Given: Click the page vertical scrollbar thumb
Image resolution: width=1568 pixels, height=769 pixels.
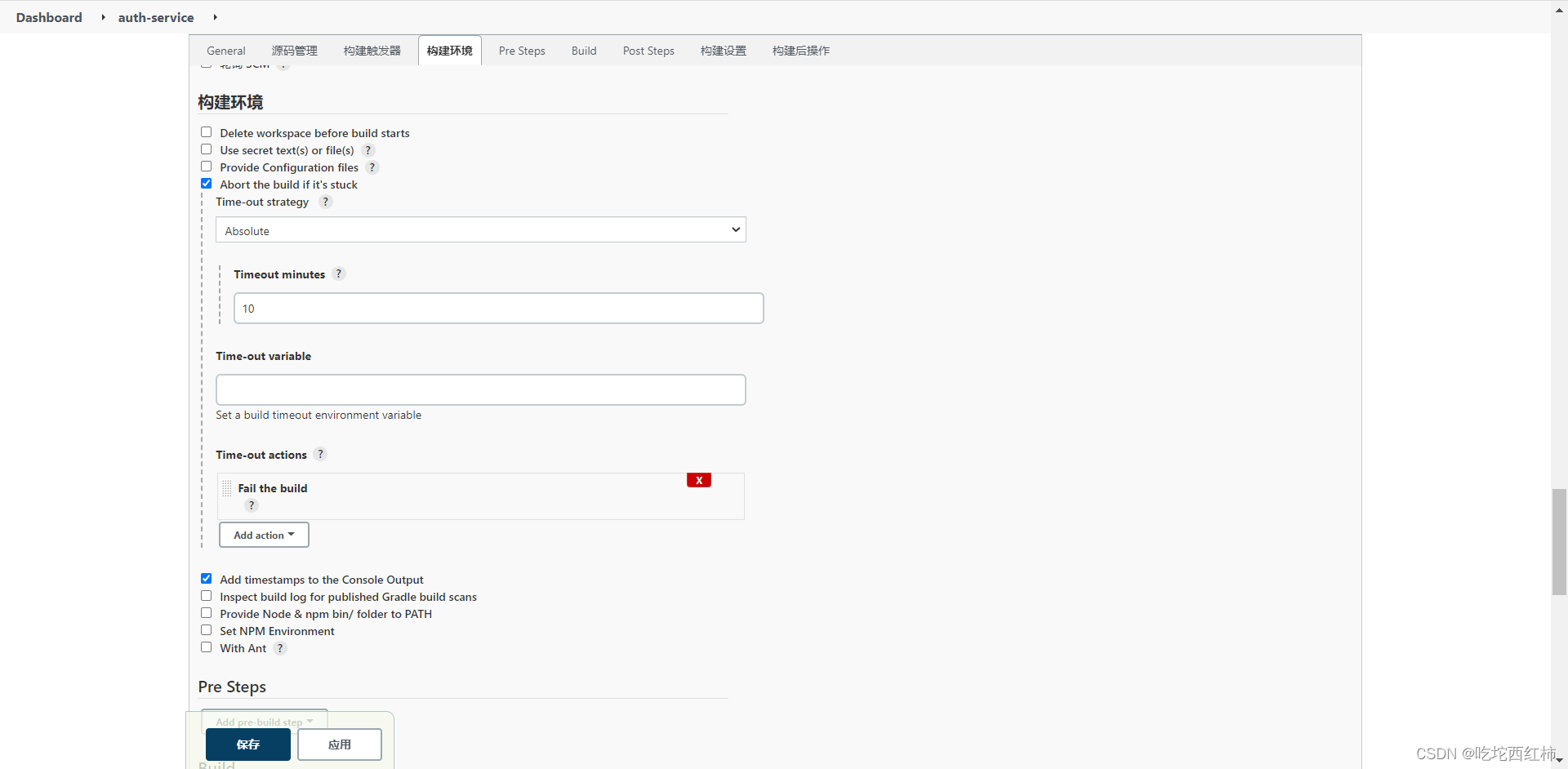Looking at the screenshot, I should (x=1560, y=541).
